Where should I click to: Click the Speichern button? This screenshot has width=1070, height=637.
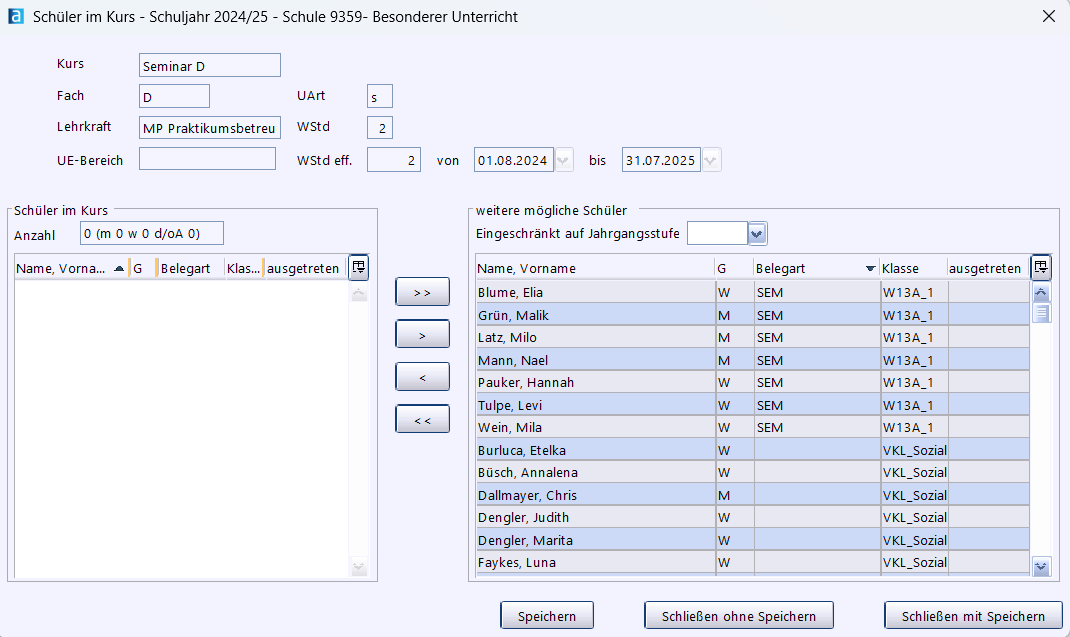pyautogui.click(x=547, y=616)
